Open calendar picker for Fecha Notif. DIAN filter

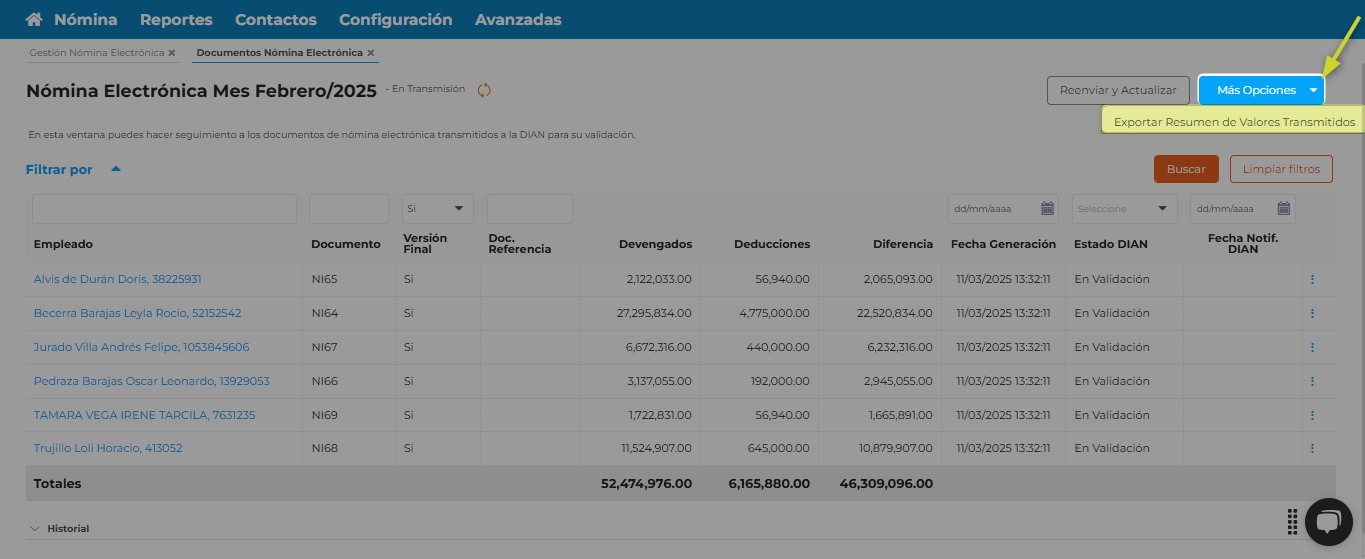tap(1284, 209)
